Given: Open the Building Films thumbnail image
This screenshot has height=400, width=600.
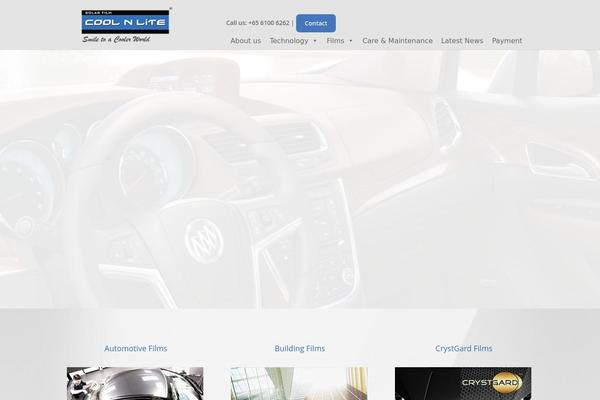Looking at the screenshot, I should coord(299,384).
